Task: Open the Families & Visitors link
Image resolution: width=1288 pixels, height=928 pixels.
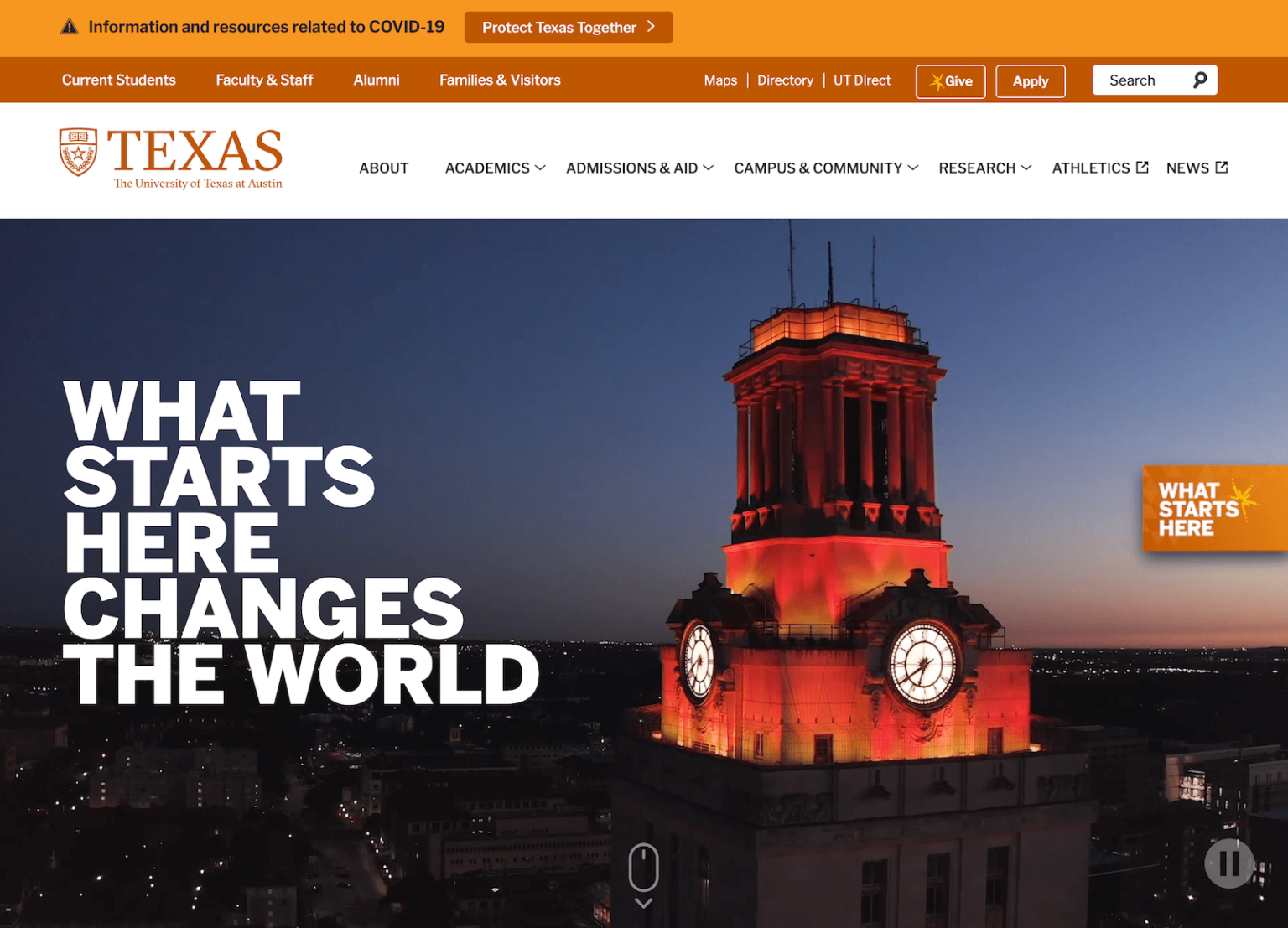Action: [500, 80]
